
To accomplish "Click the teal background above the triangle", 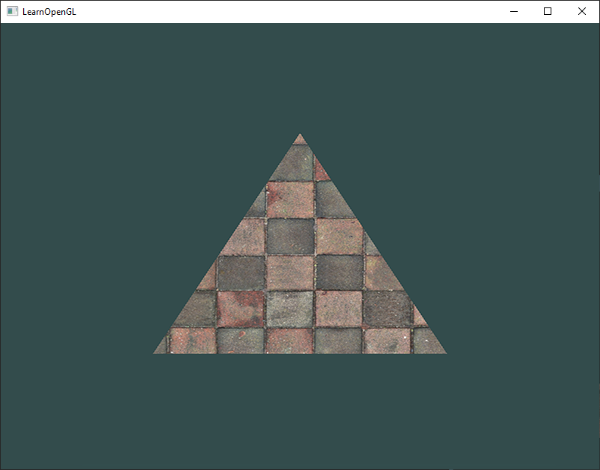I will click(x=300, y=77).
